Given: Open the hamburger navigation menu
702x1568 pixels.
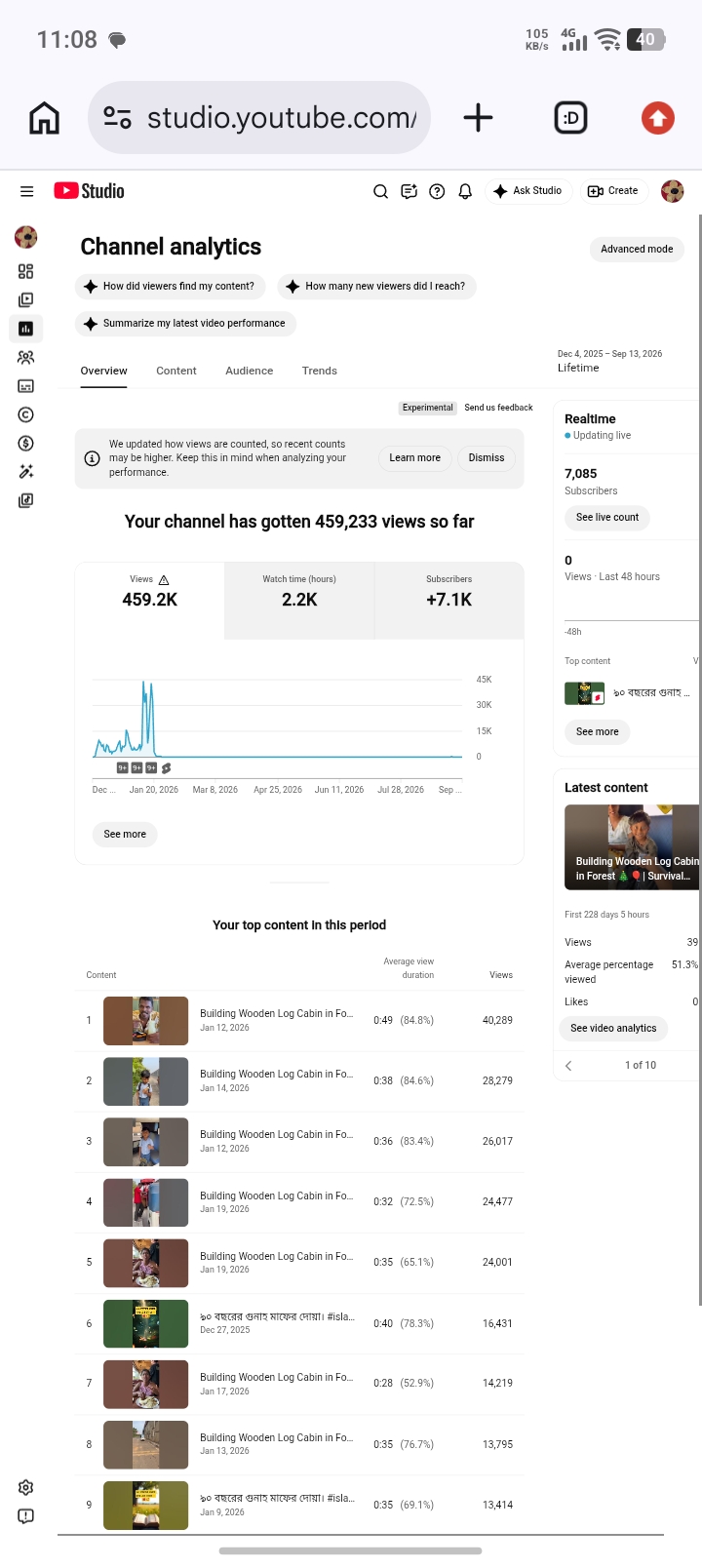Looking at the screenshot, I should pyautogui.click(x=26, y=191).
